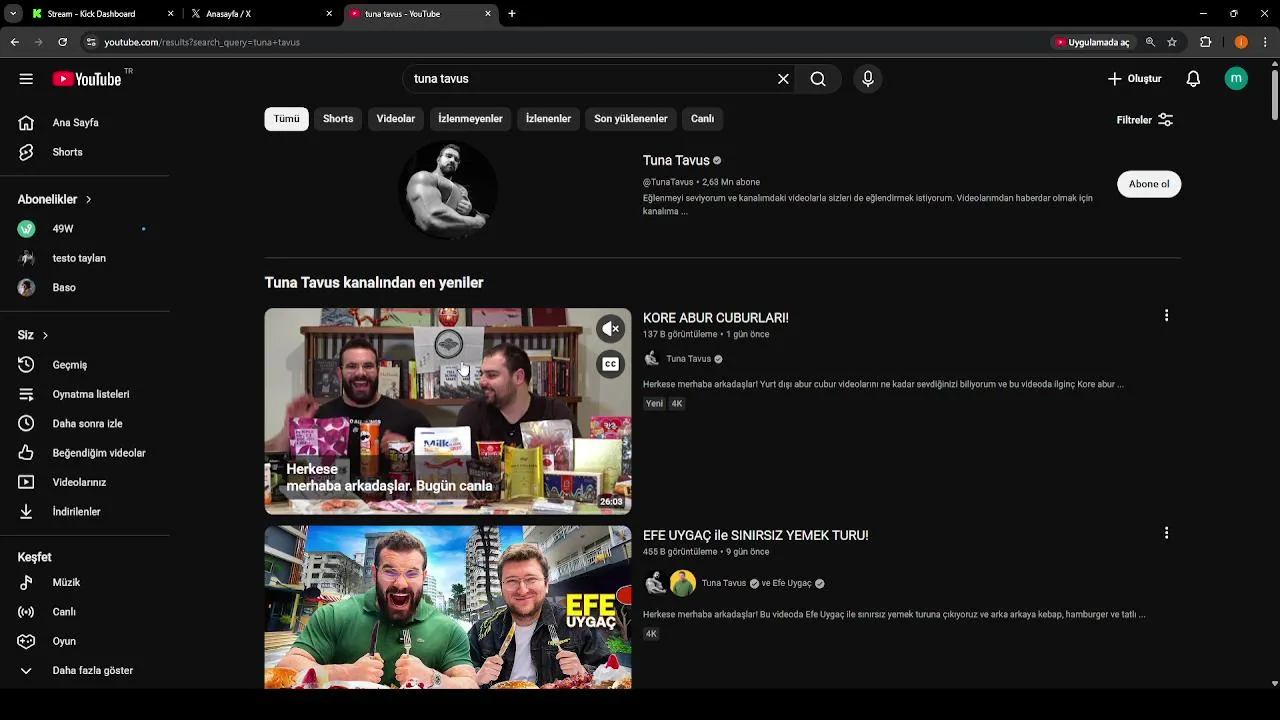
Task: Click the Oluştur create button
Action: [1134, 79]
